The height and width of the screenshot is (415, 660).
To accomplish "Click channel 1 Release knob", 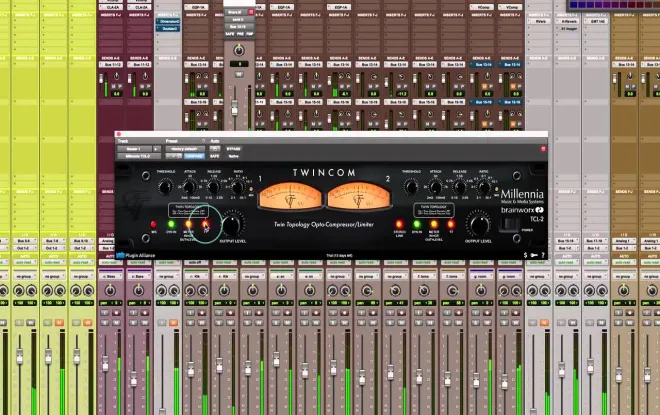I will coord(213,187).
